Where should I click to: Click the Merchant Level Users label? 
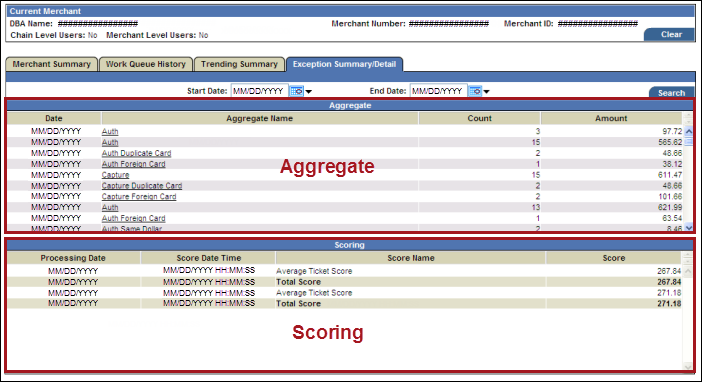[x=151, y=35]
